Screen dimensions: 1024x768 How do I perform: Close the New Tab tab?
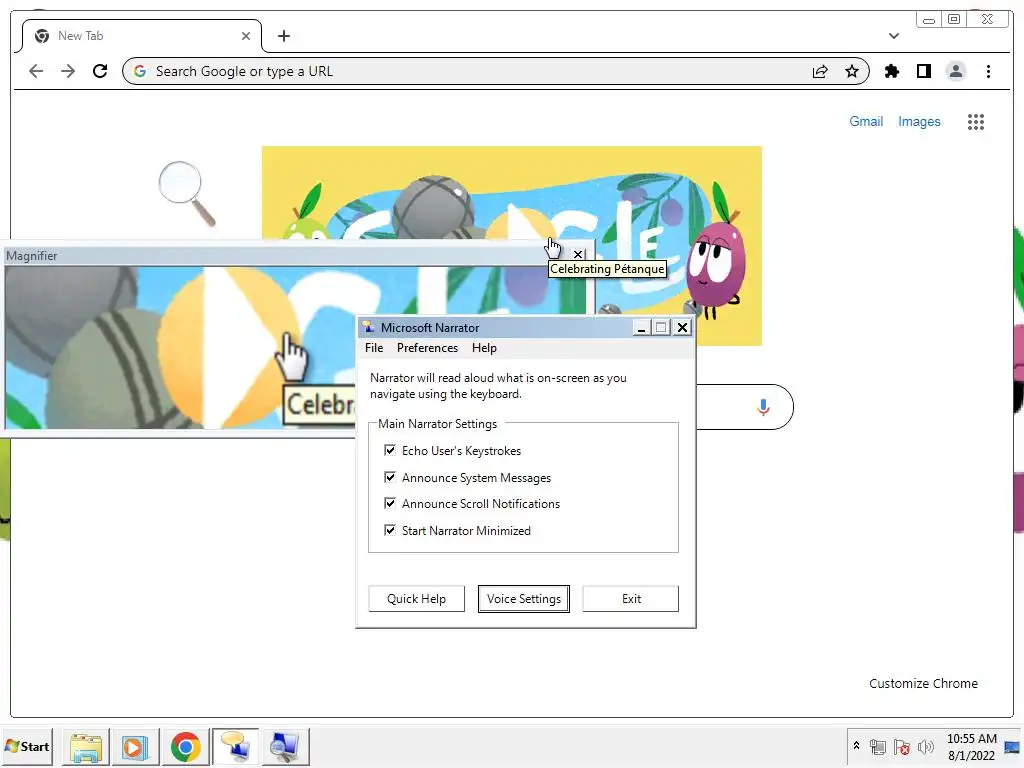(x=246, y=36)
